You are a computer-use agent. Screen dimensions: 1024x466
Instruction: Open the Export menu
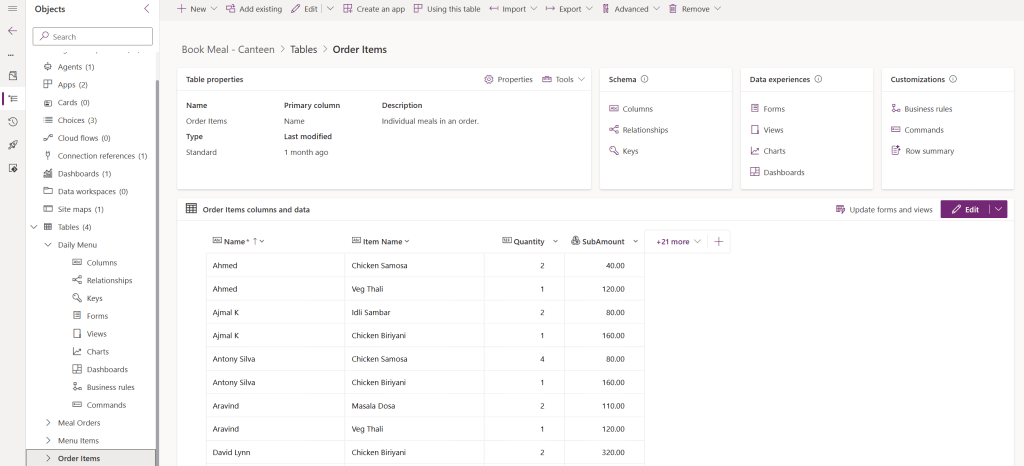[x=569, y=8]
